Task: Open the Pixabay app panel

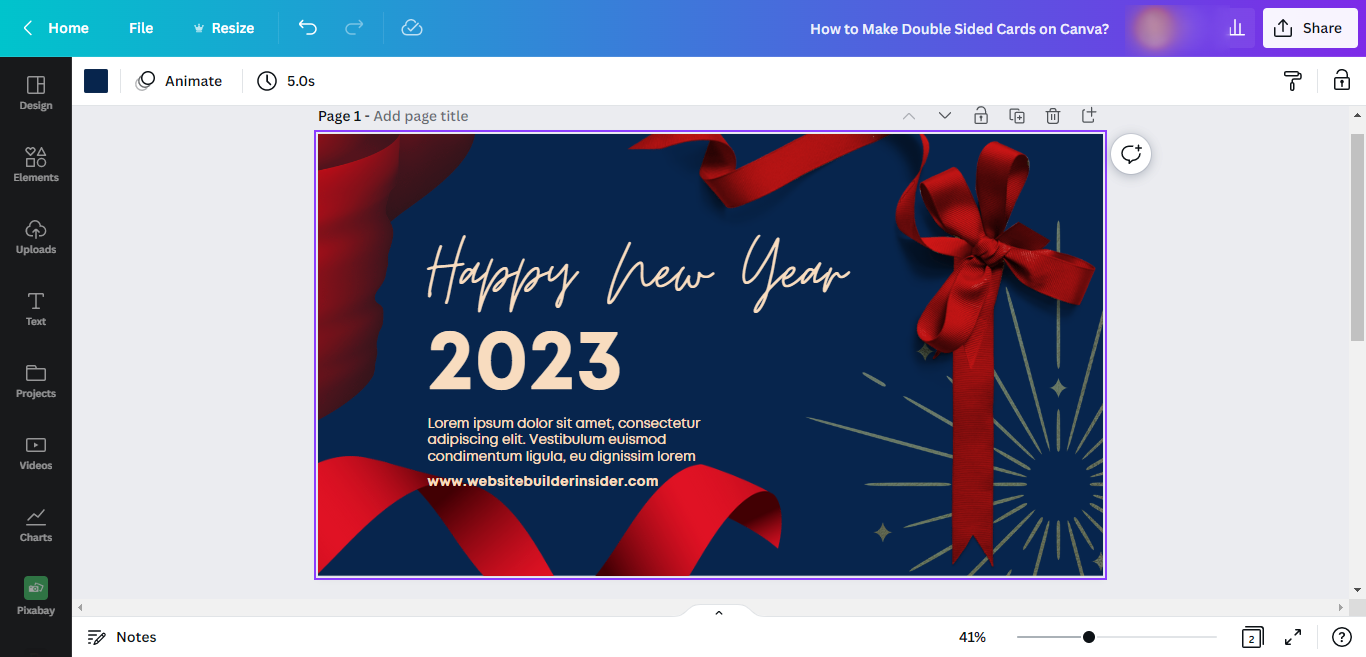Action: [36, 597]
